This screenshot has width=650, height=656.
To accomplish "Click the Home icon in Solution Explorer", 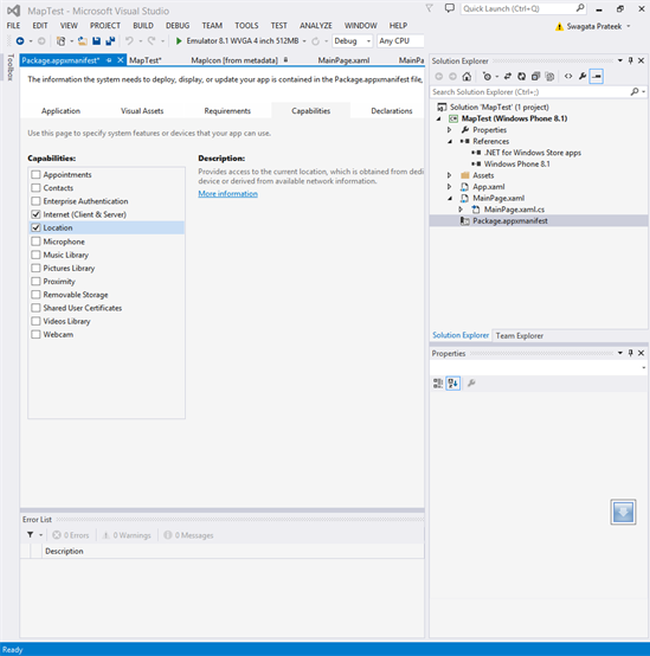I will (x=467, y=76).
